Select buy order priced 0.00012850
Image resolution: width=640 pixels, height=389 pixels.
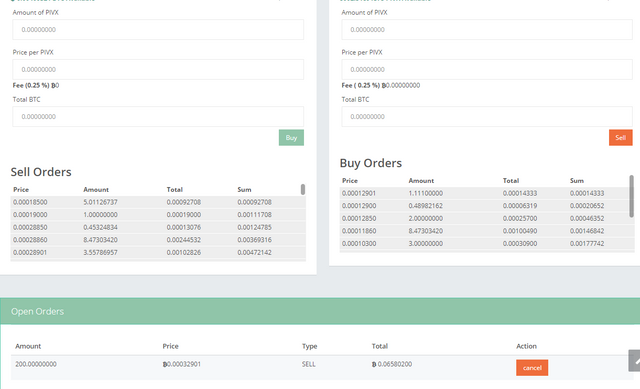pyautogui.click(x=487, y=219)
